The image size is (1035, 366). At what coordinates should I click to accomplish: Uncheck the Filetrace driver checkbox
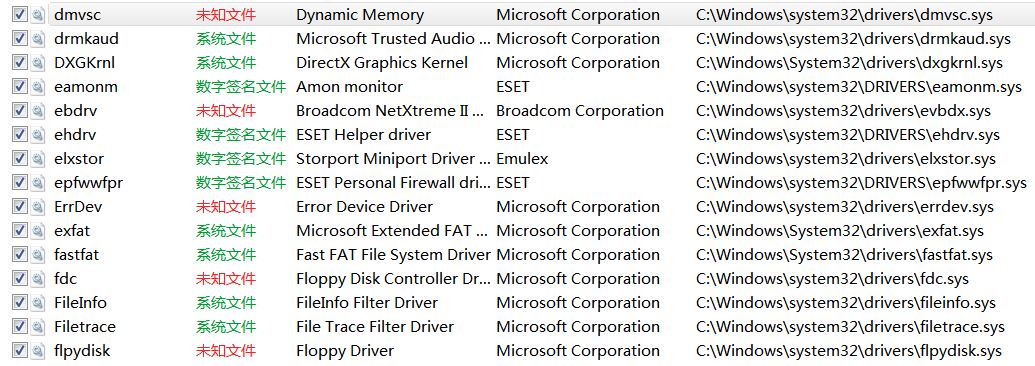click(20, 326)
